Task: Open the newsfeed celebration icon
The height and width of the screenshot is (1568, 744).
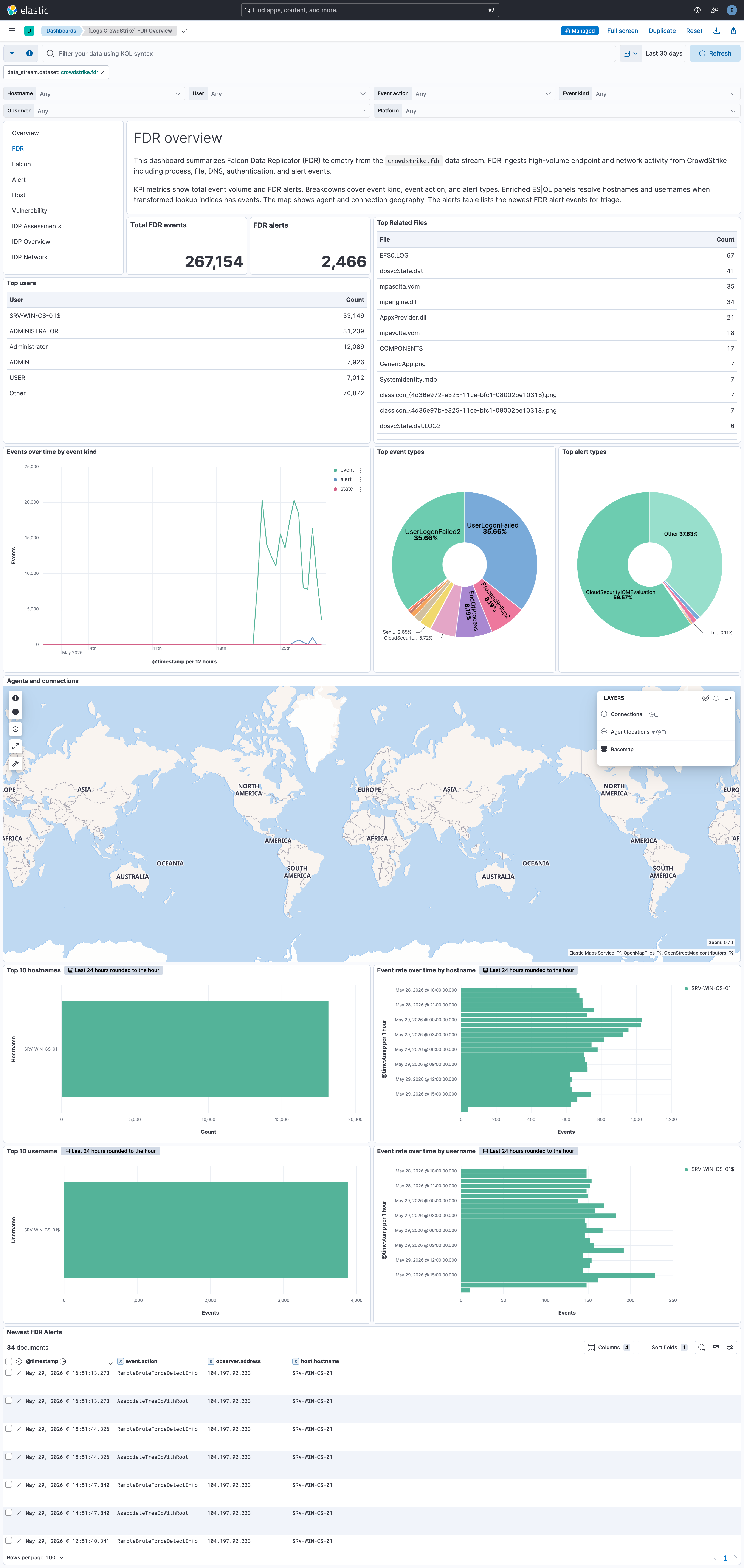Action: point(714,10)
